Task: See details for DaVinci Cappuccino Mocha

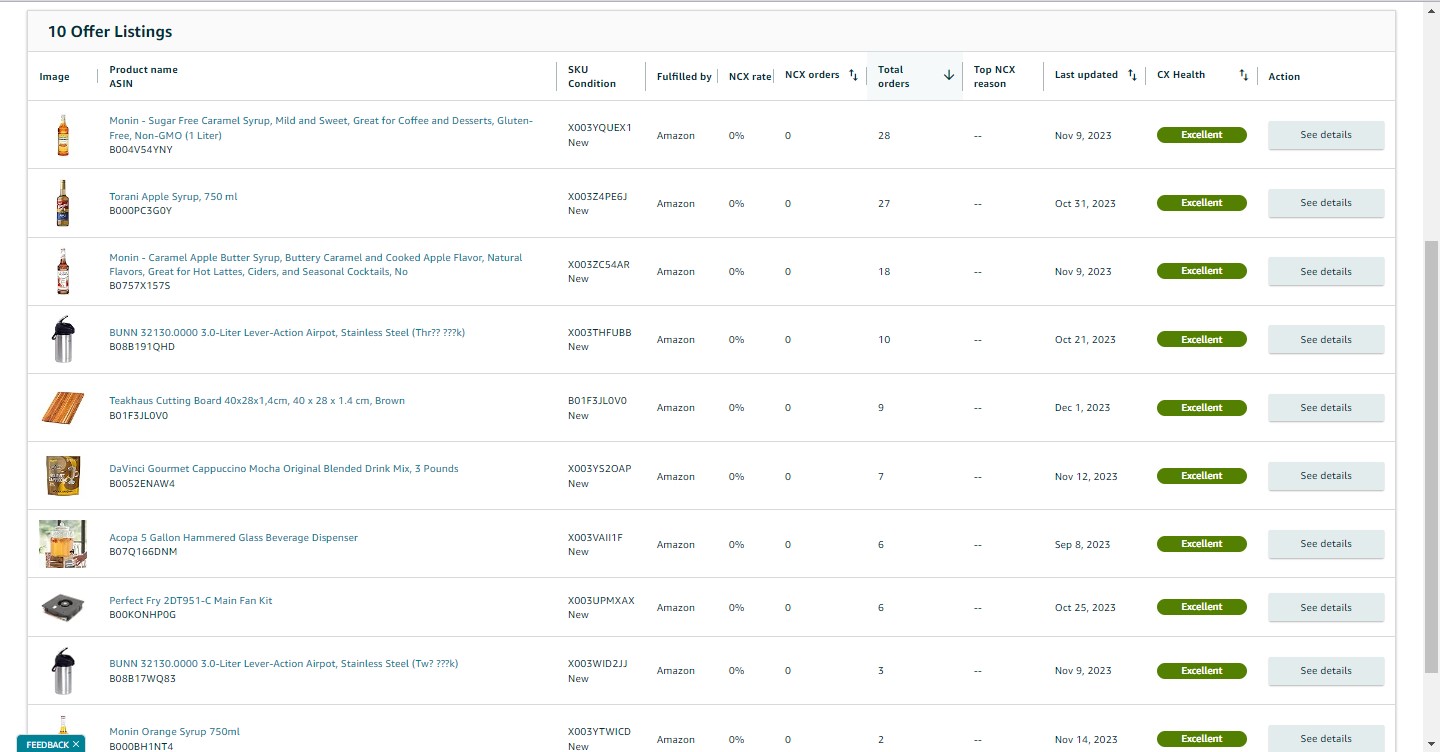Action: tap(1326, 476)
